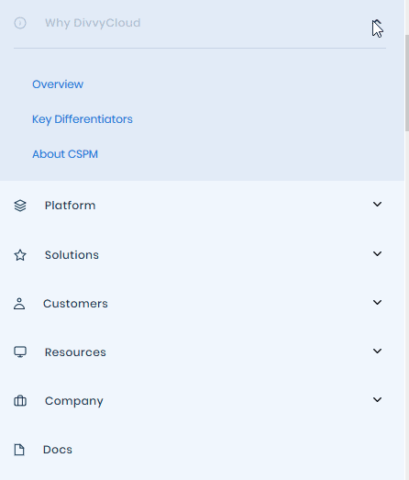Expand the Resources section arrow
409x480 pixels.
tap(377, 351)
